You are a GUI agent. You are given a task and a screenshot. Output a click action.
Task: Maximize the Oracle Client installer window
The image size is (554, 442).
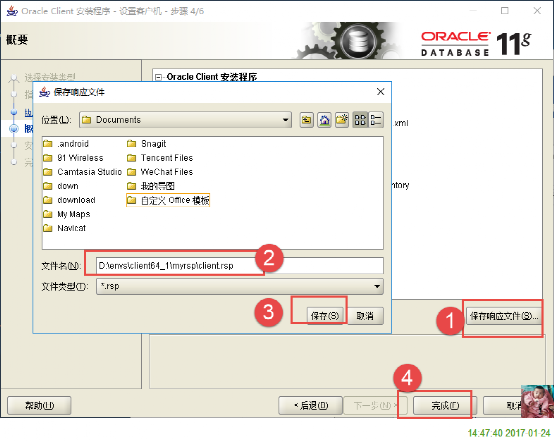pos(505,11)
